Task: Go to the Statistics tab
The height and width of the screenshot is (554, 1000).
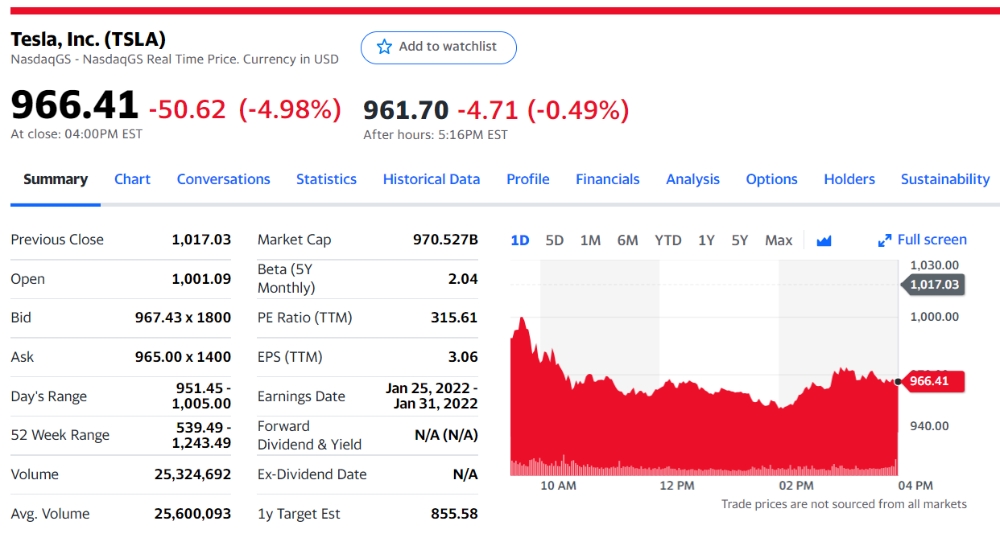Action: pos(326,179)
